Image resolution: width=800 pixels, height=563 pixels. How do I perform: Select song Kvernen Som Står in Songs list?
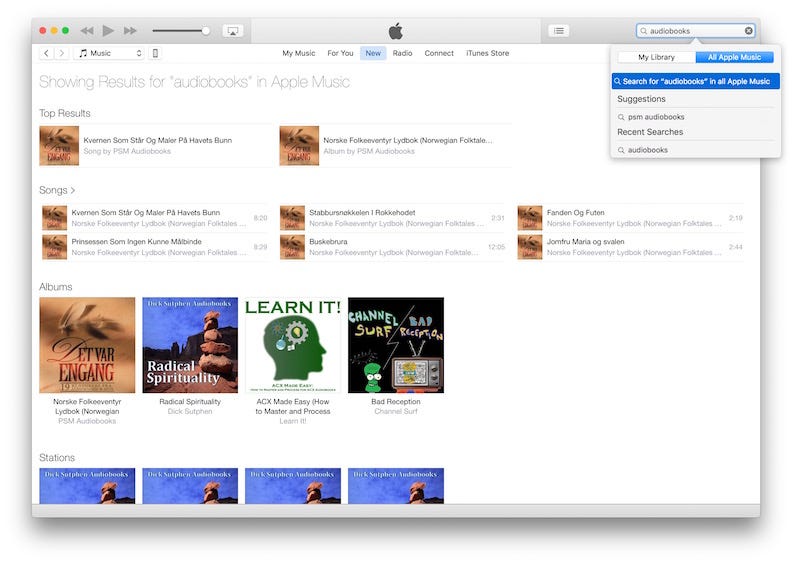[x=155, y=218]
